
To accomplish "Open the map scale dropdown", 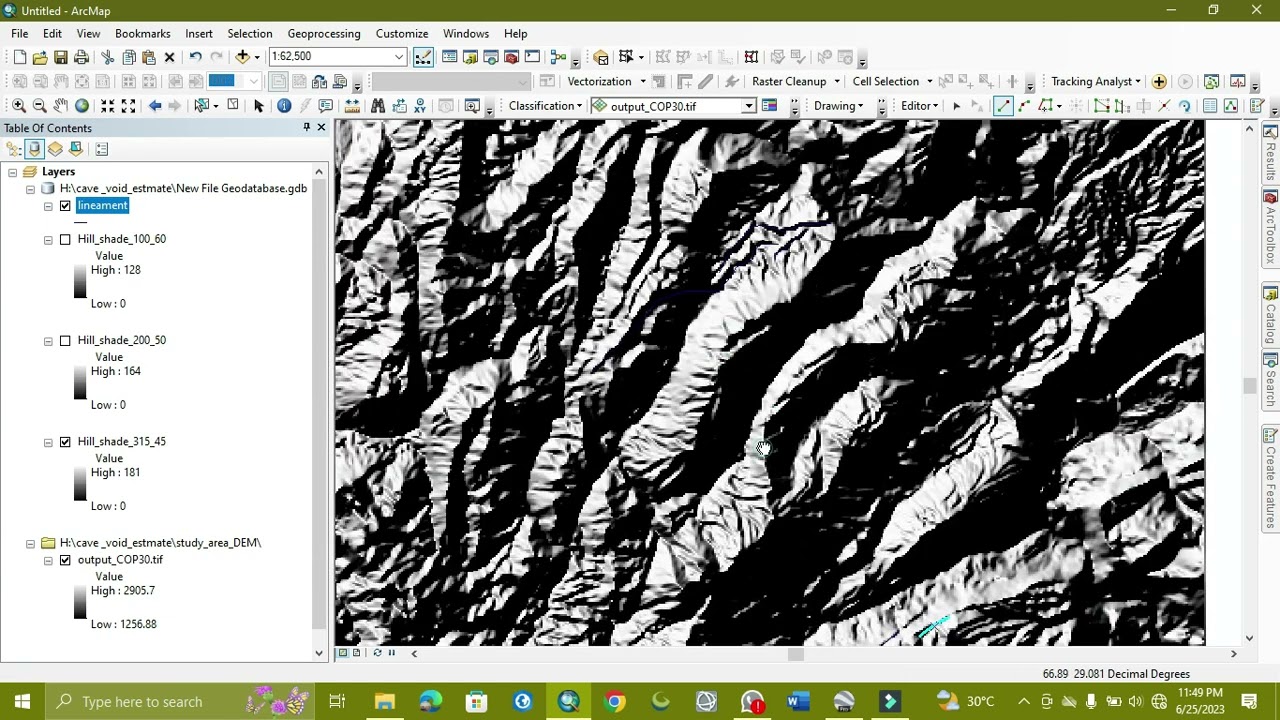I will click(399, 57).
